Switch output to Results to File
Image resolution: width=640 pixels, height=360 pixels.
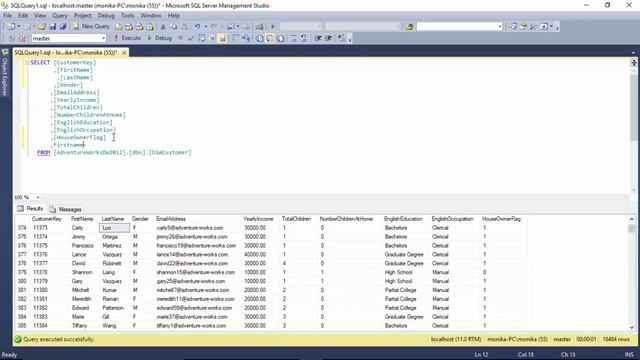[x=281, y=38]
